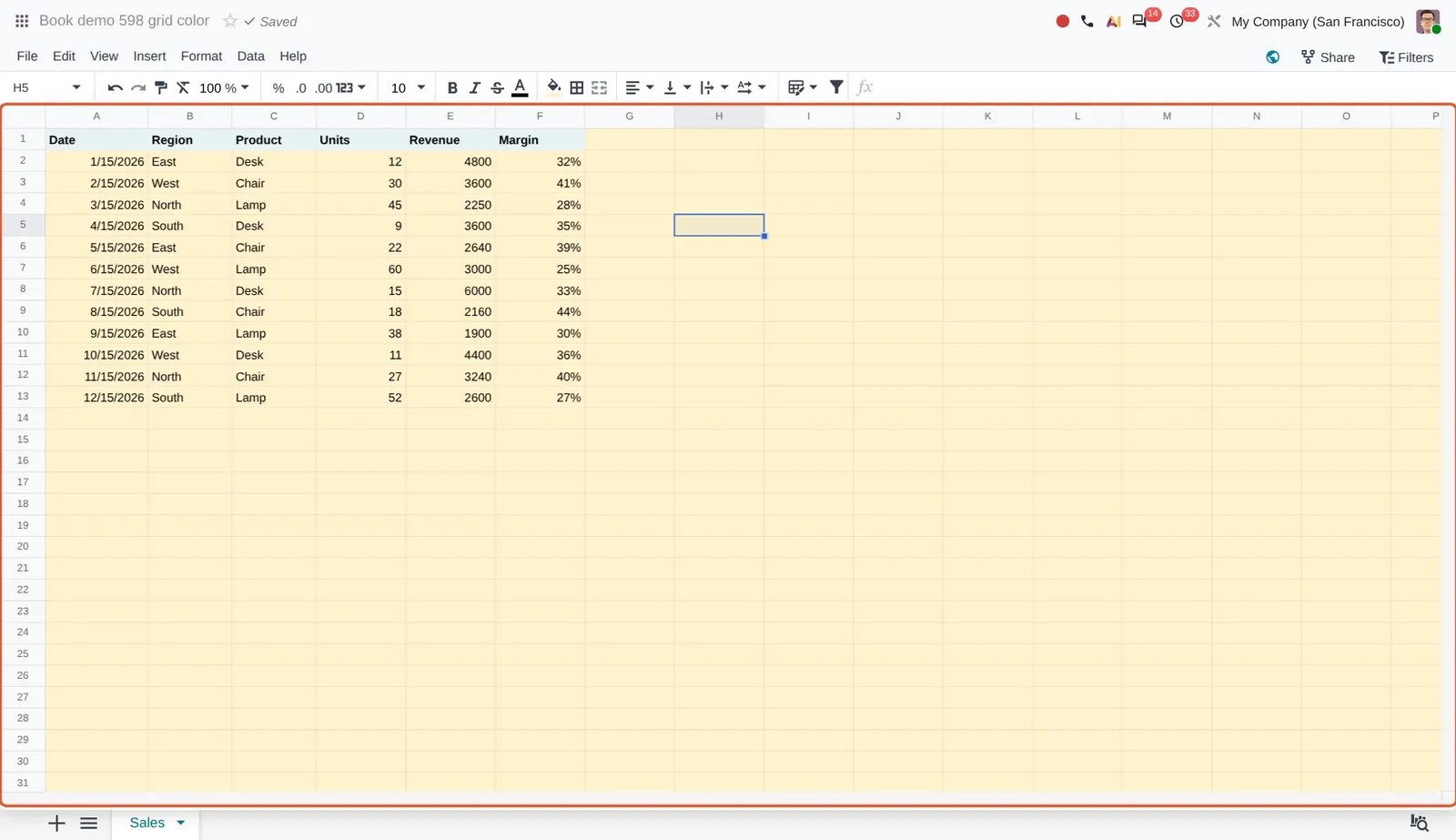Open the phone call icon
This screenshot has height=840, width=1456.
tap(1087, 21)
